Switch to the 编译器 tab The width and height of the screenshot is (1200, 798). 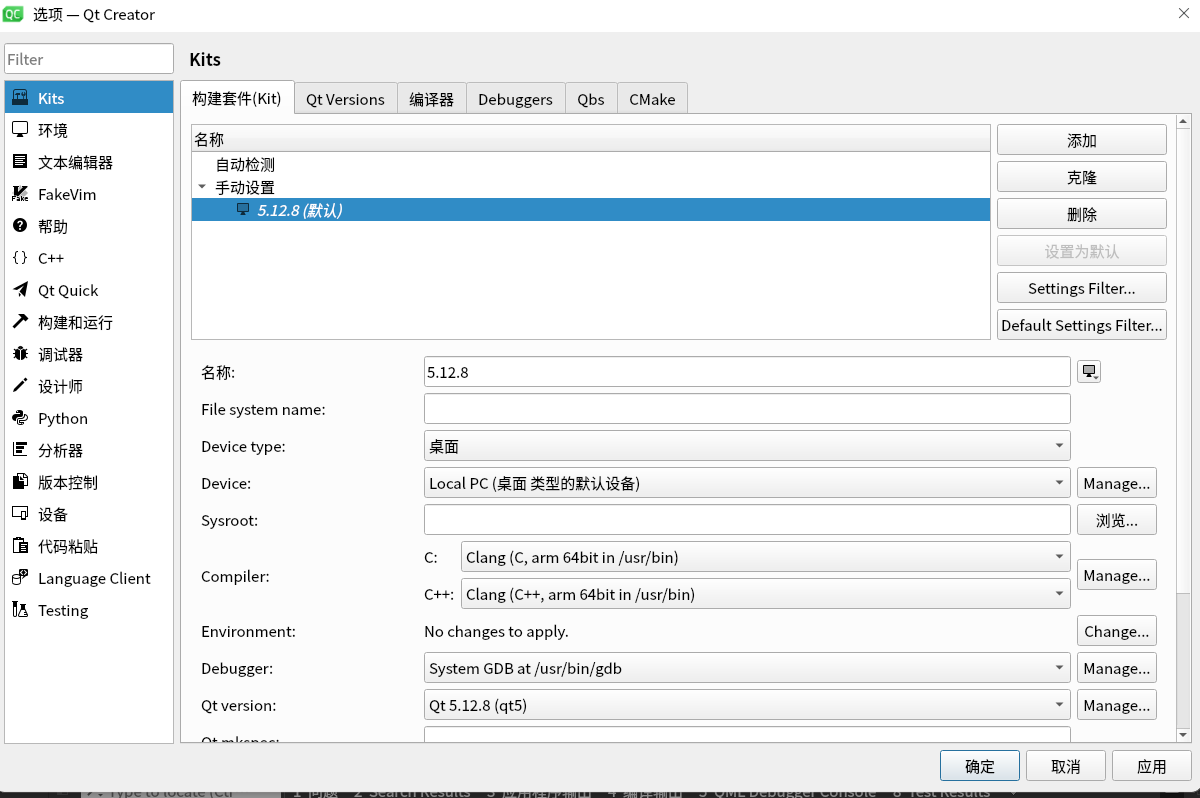pyautogui.click(x=431, y=99)
